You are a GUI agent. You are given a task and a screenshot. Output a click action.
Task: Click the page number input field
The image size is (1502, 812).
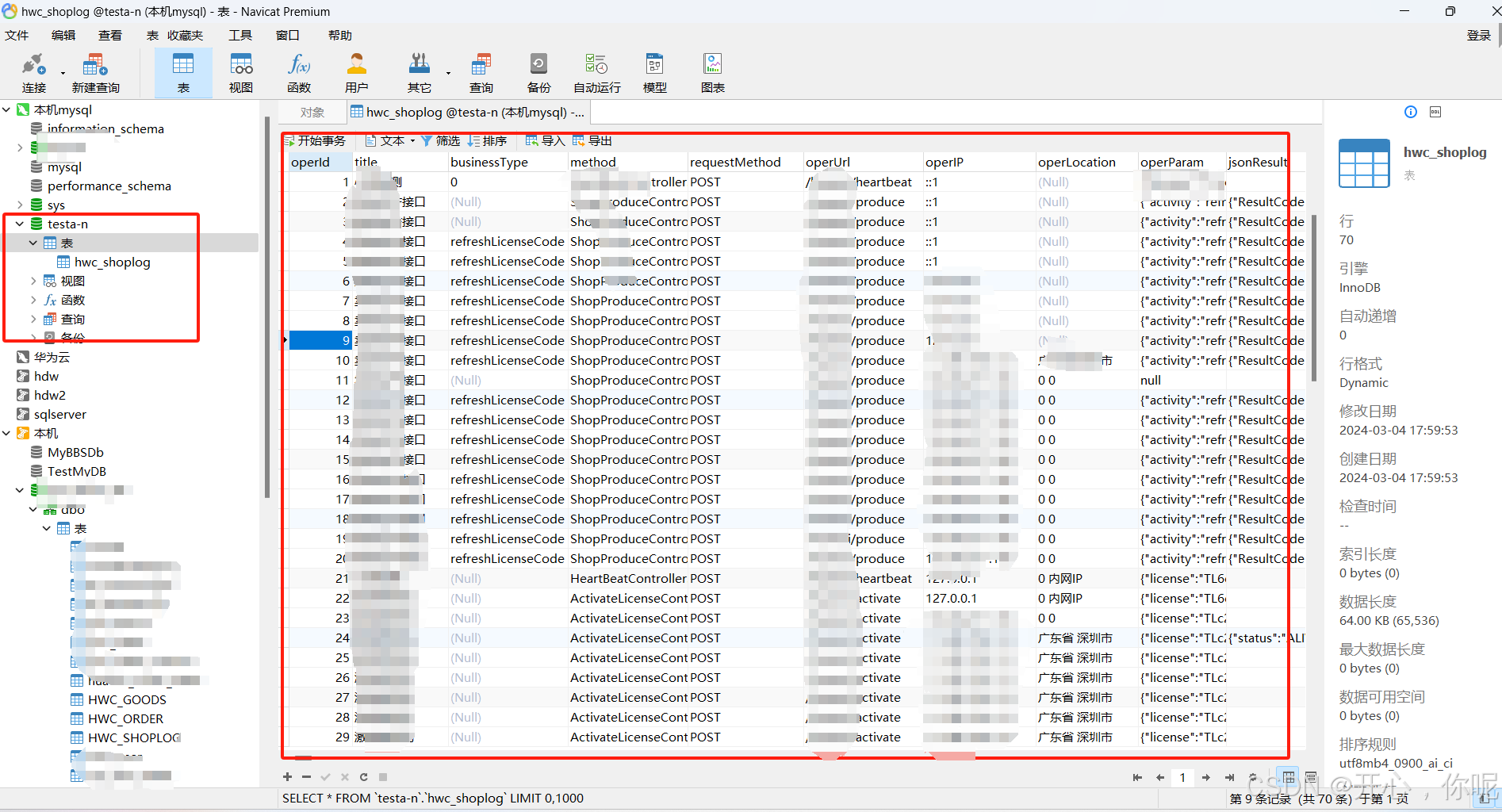tap(1182, 778)
